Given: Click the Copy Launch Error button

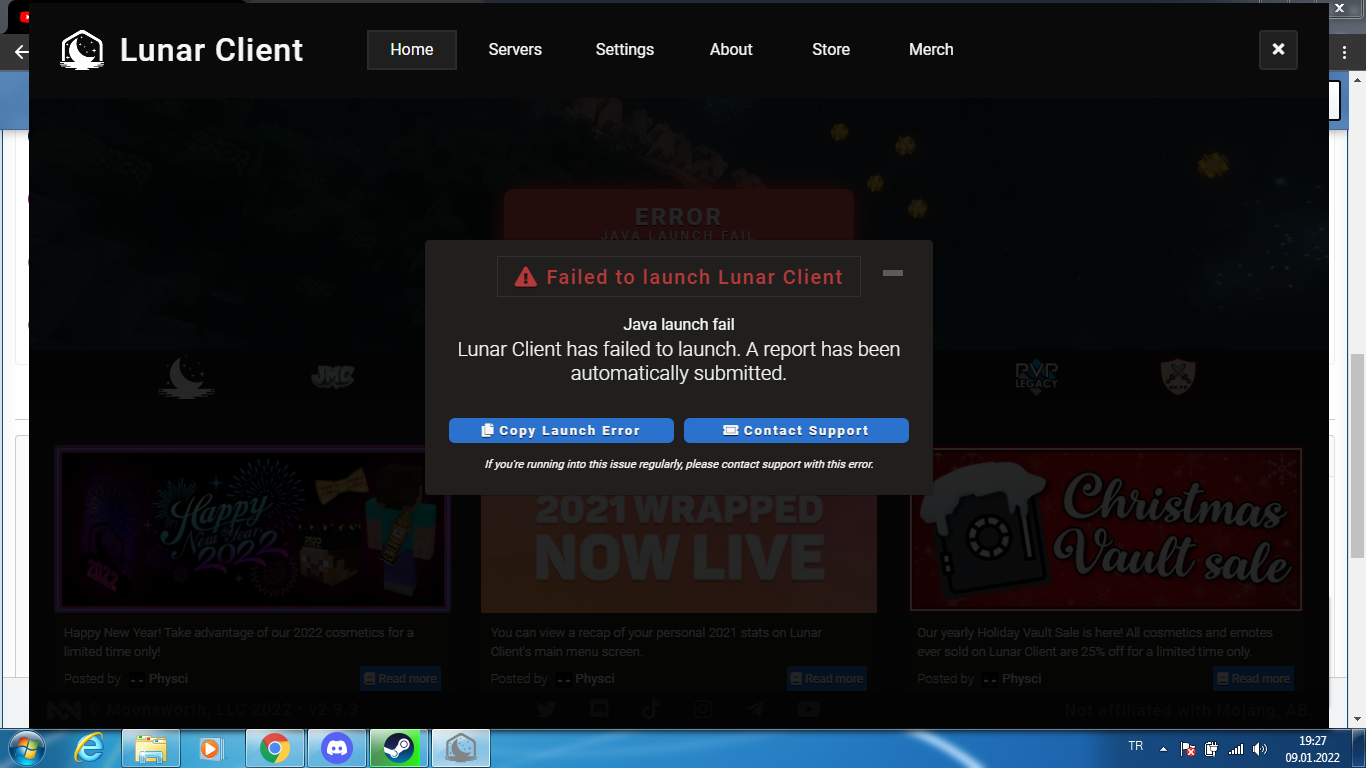Looking at the screenshot, I should pos(561,430).
